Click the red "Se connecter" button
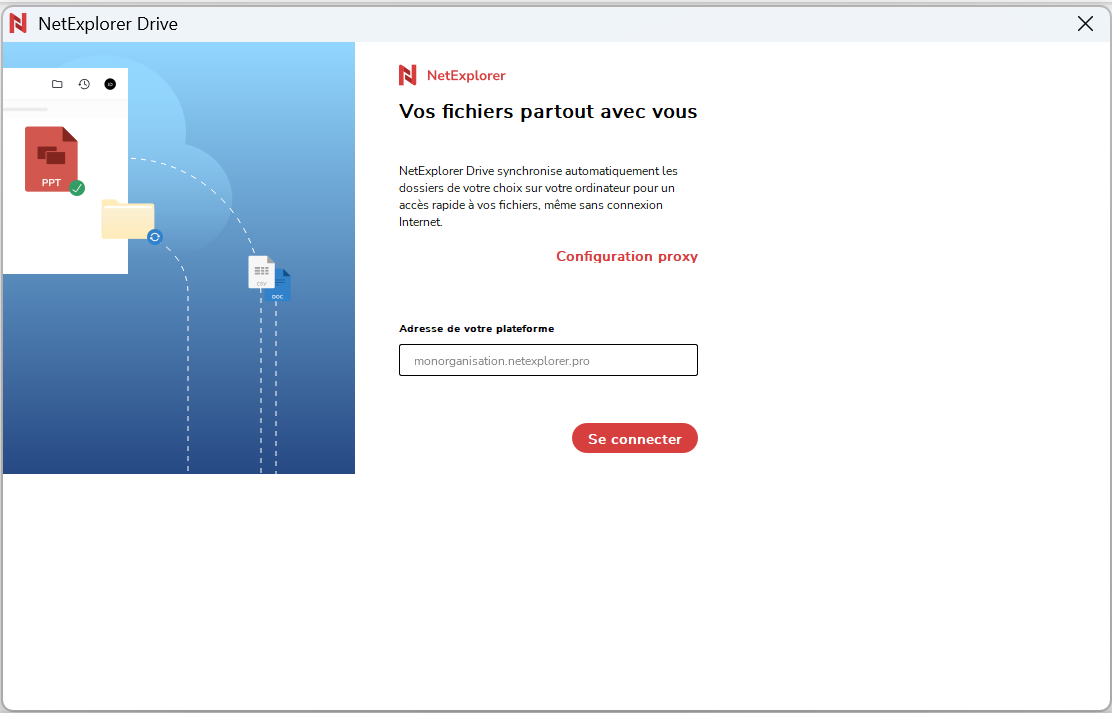This screenshot has width=1112, height=713. point(635,438)
